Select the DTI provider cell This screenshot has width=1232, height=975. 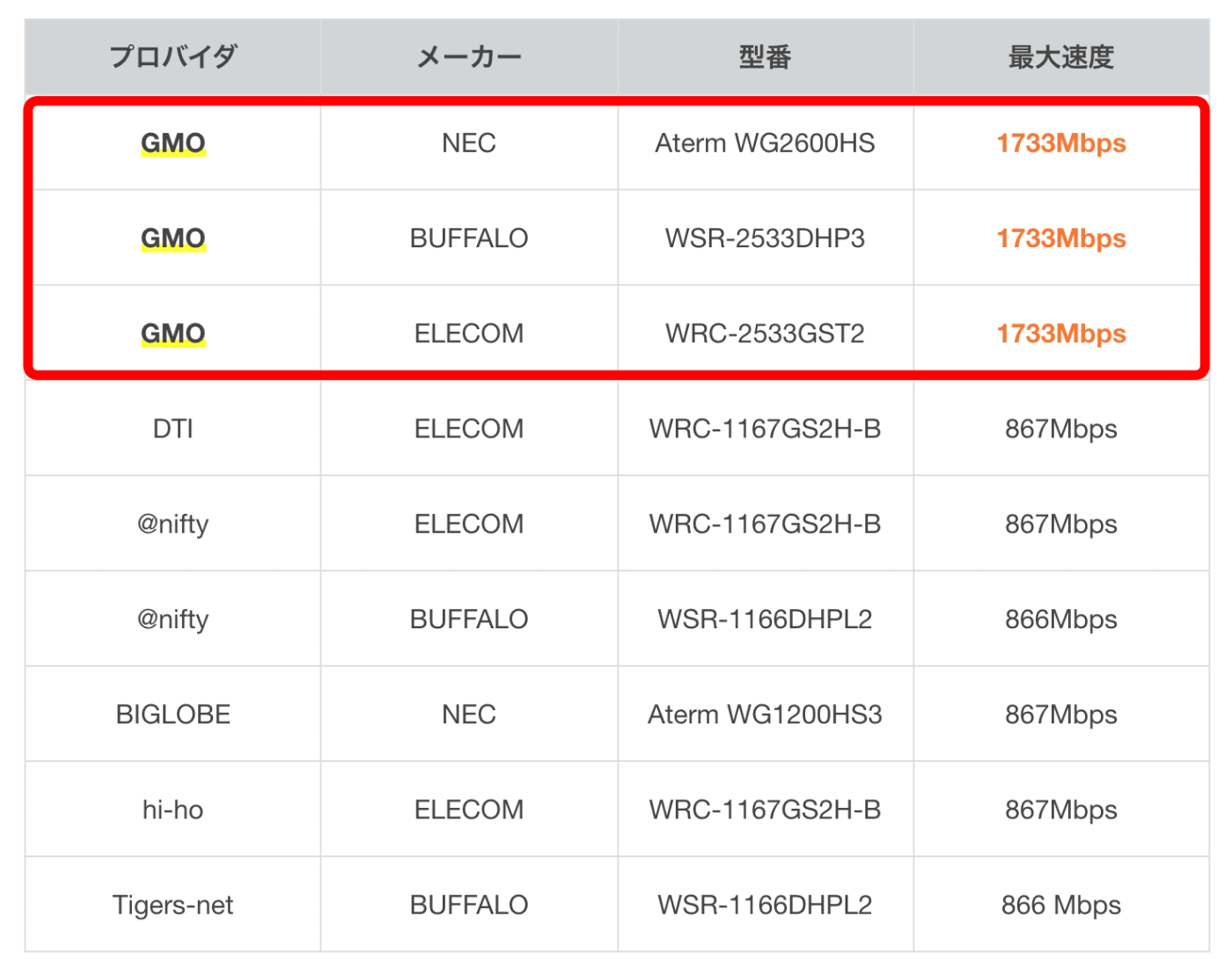coord(172,429)
